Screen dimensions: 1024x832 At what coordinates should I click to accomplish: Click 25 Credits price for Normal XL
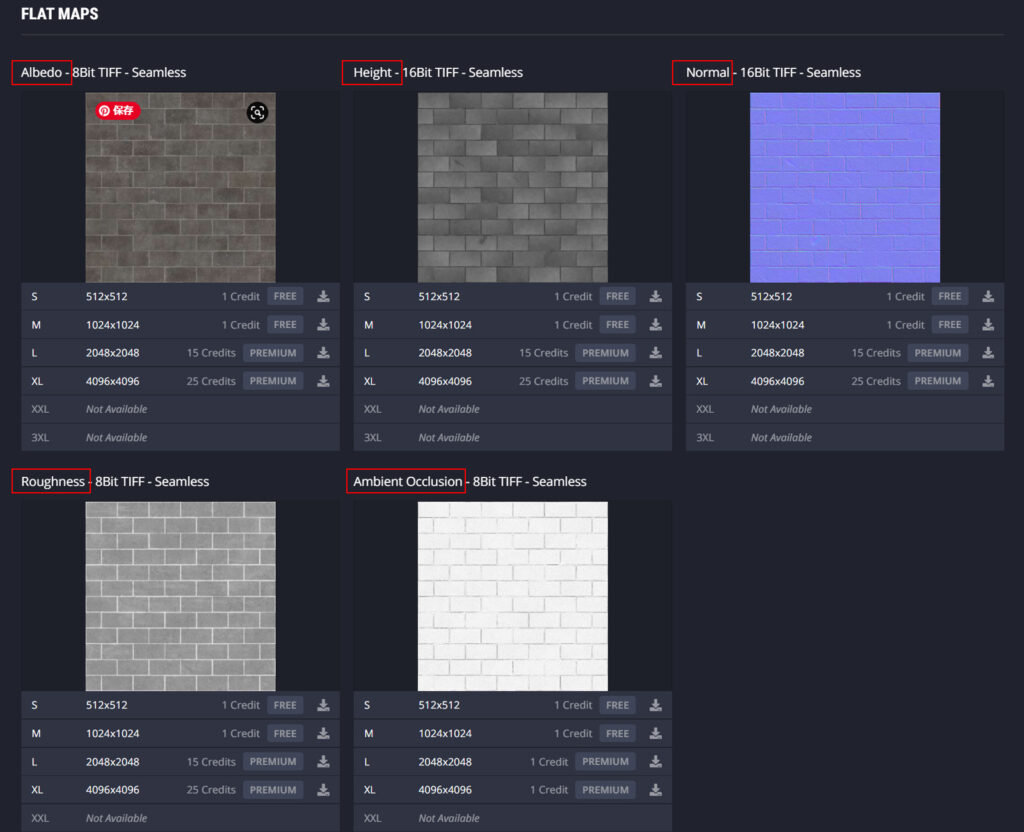[876, 381]
